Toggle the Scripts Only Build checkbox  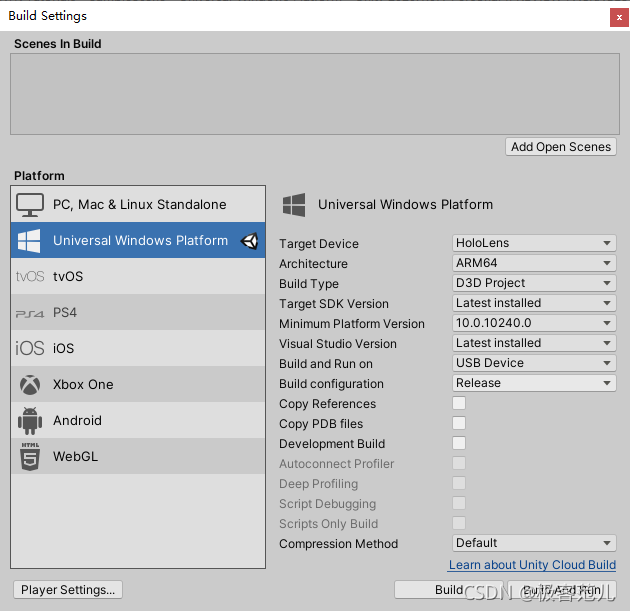coord(459,523)
